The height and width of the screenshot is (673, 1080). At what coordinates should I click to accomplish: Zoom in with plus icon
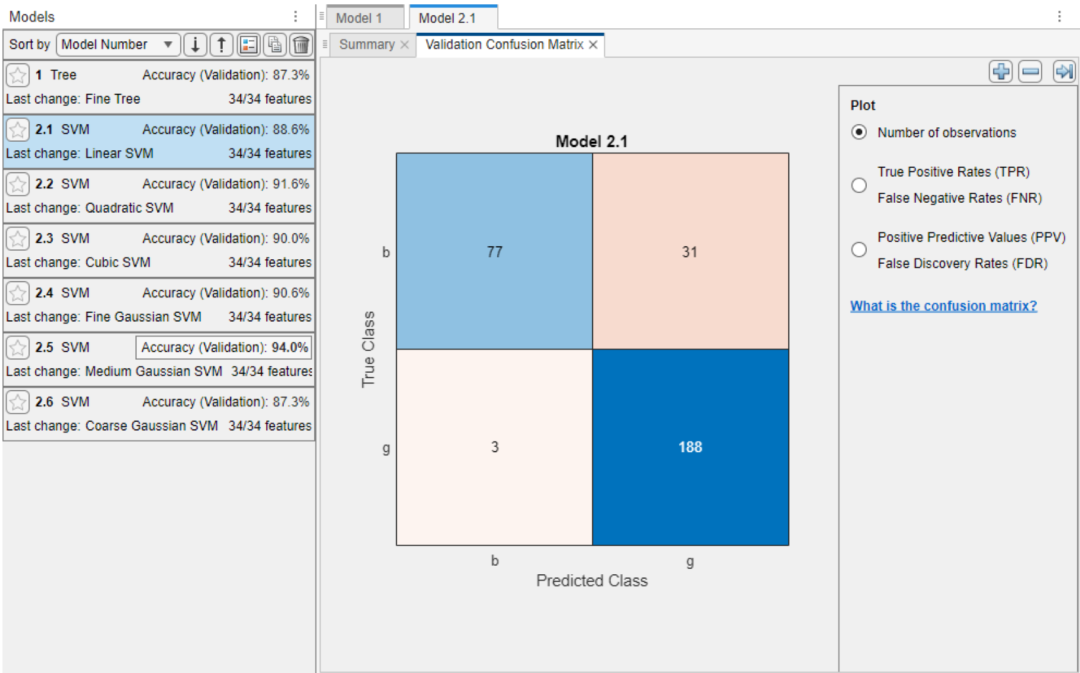(1001, 71)
